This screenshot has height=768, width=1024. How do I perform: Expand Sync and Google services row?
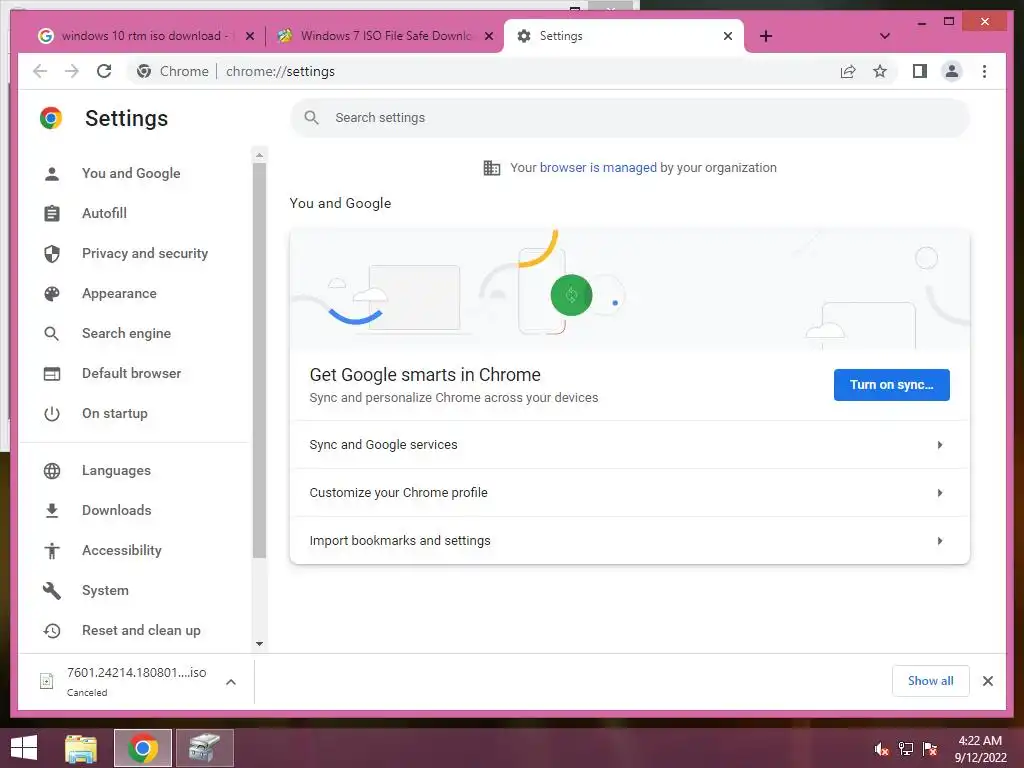[630, 445]
